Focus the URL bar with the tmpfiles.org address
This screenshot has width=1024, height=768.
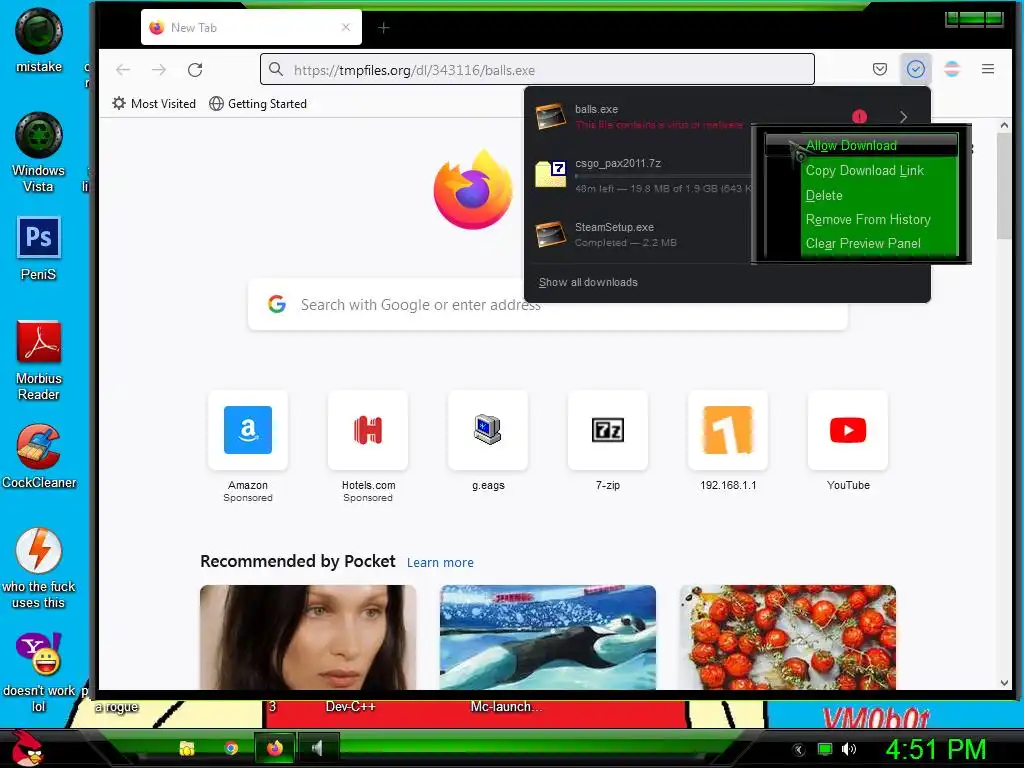click(x=537, y=70)
